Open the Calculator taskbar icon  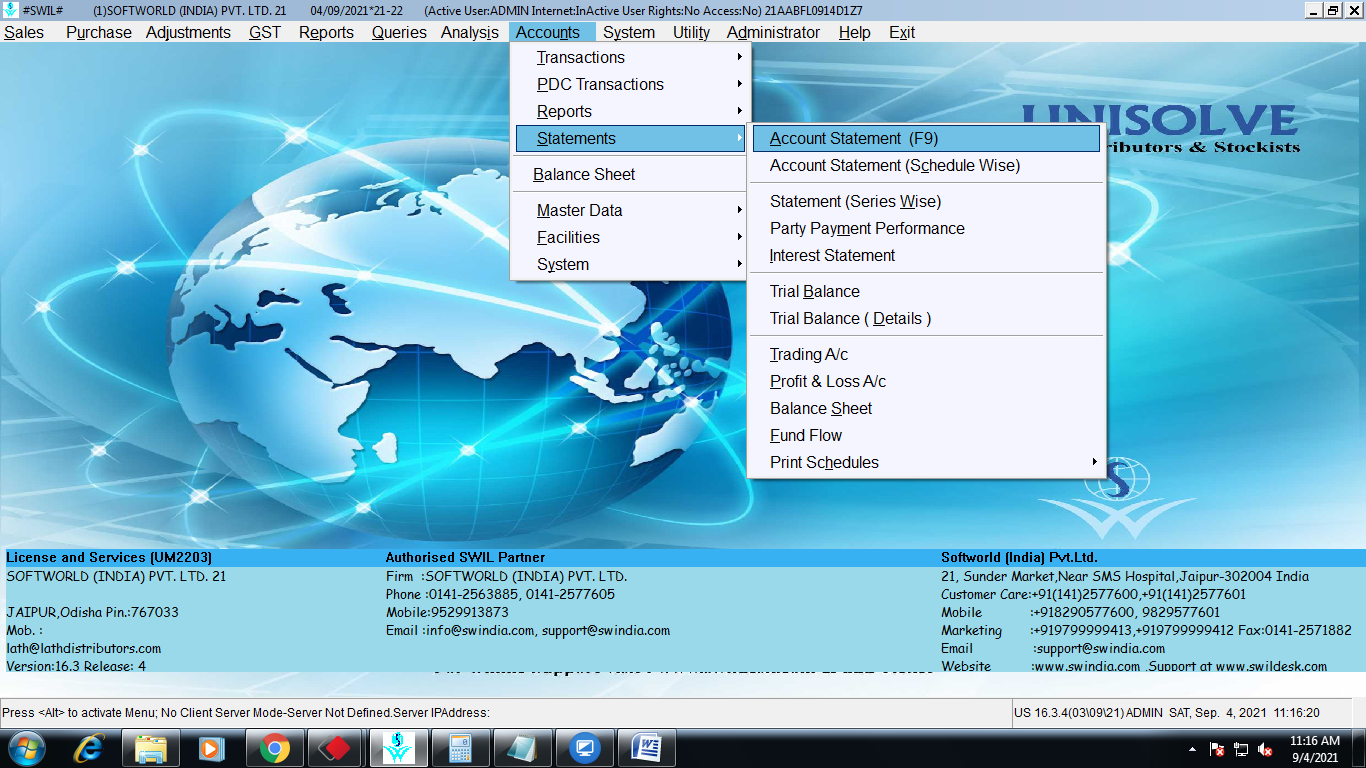point(460,748)
